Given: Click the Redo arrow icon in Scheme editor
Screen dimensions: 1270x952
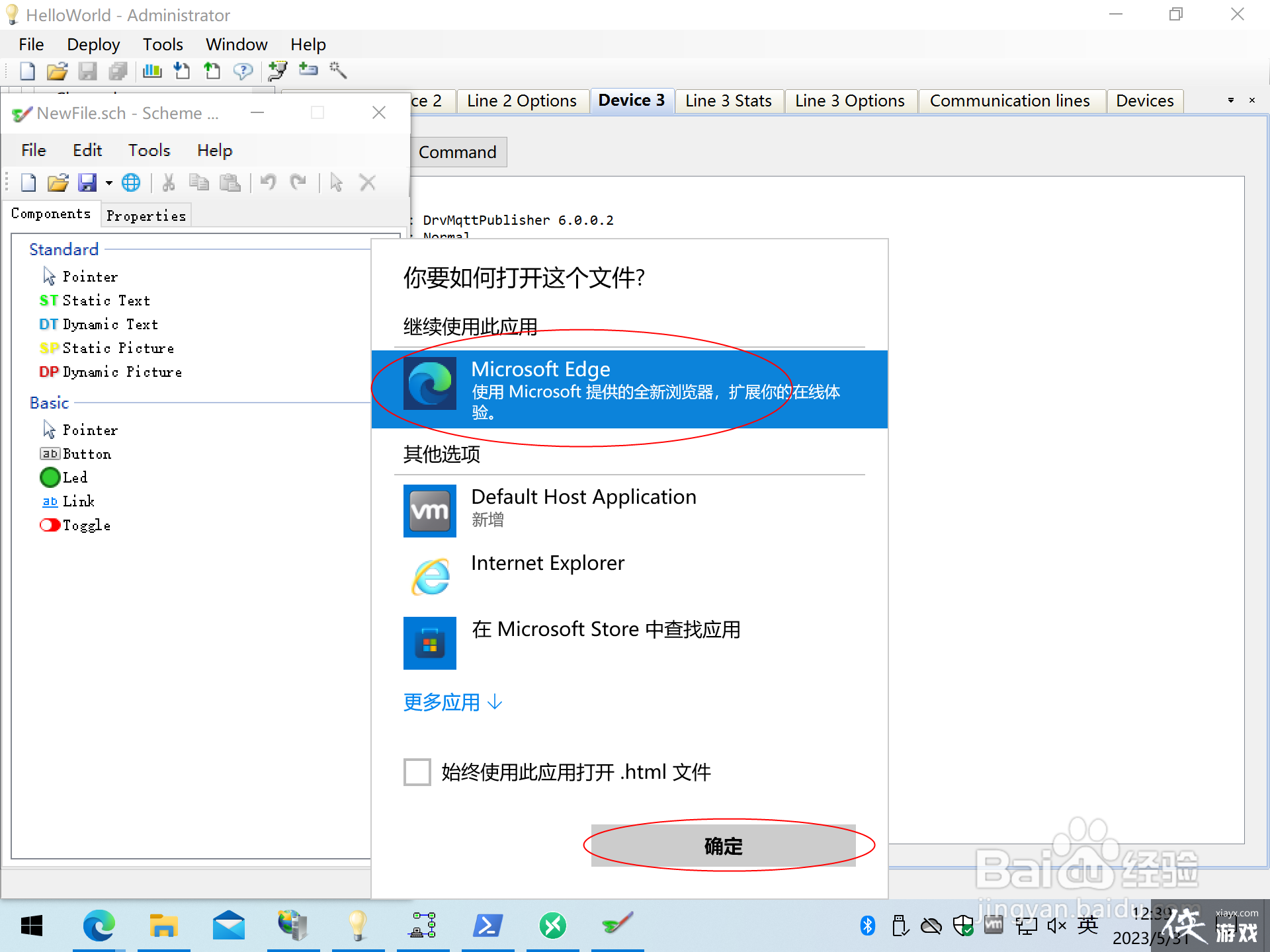Looking at the screenshot, I should [298, 182].
